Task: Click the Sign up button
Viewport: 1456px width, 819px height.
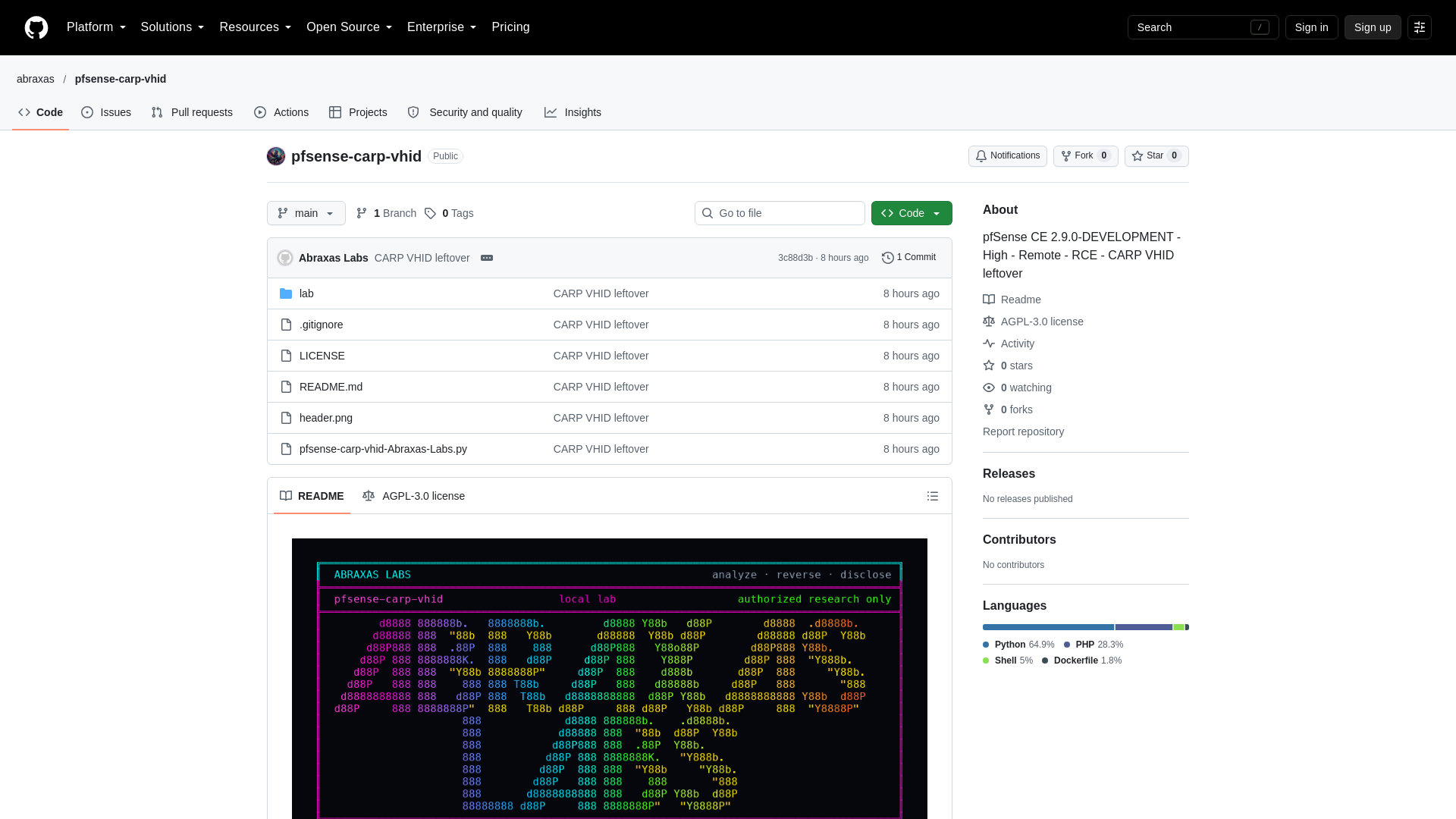Action: (x=1373, y=27)
